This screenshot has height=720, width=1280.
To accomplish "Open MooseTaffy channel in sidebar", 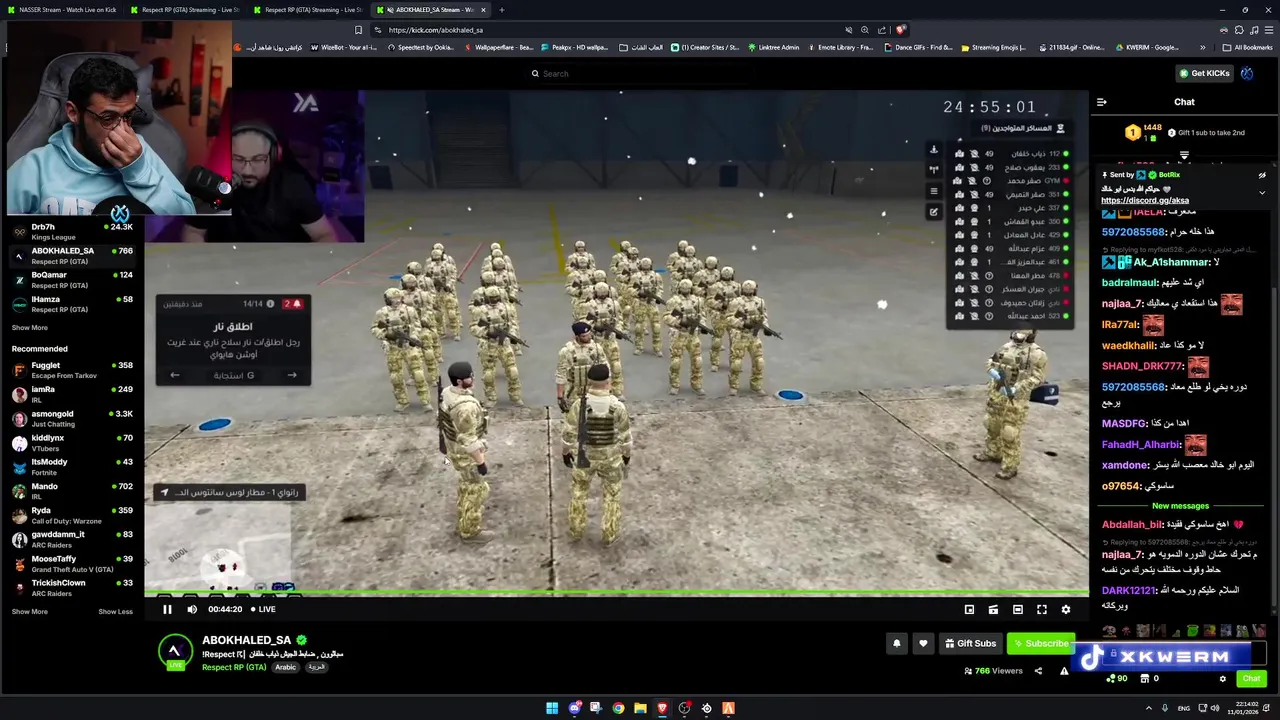I will 72,563.
